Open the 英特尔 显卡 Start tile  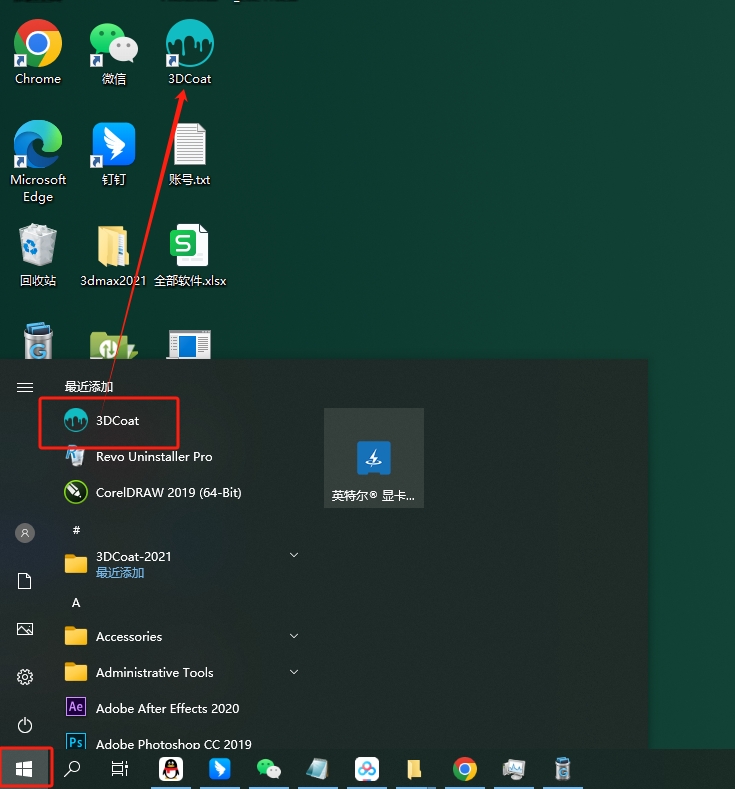[374, 458]
